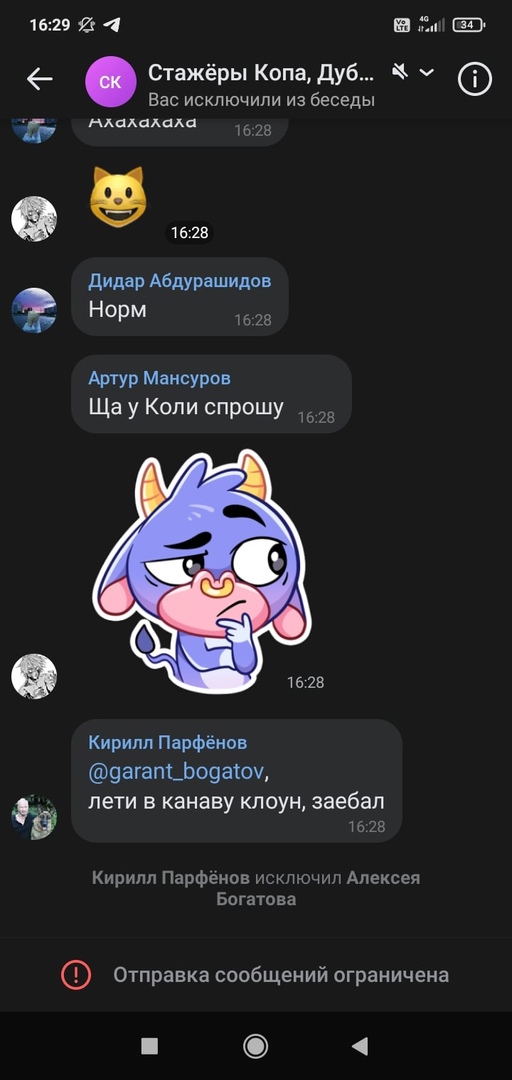Click the @garant_bogatov mention link
512x1080 pixels.
pyautogui.click(x=176, y=772)
